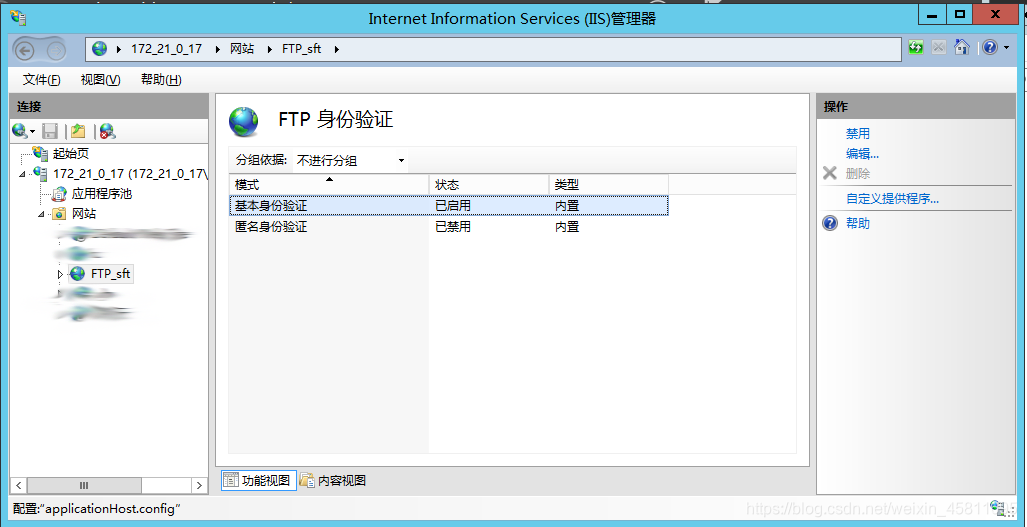Click the refresh page icon in toolbar
This screenshot has width=1027, height=527.
[916, 47]
